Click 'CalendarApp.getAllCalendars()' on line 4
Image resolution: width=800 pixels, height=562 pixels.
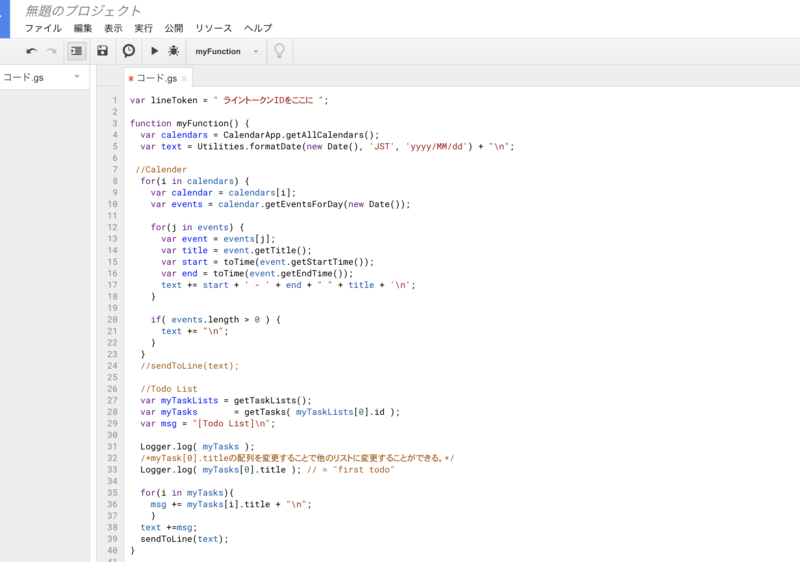click(299, 135)
